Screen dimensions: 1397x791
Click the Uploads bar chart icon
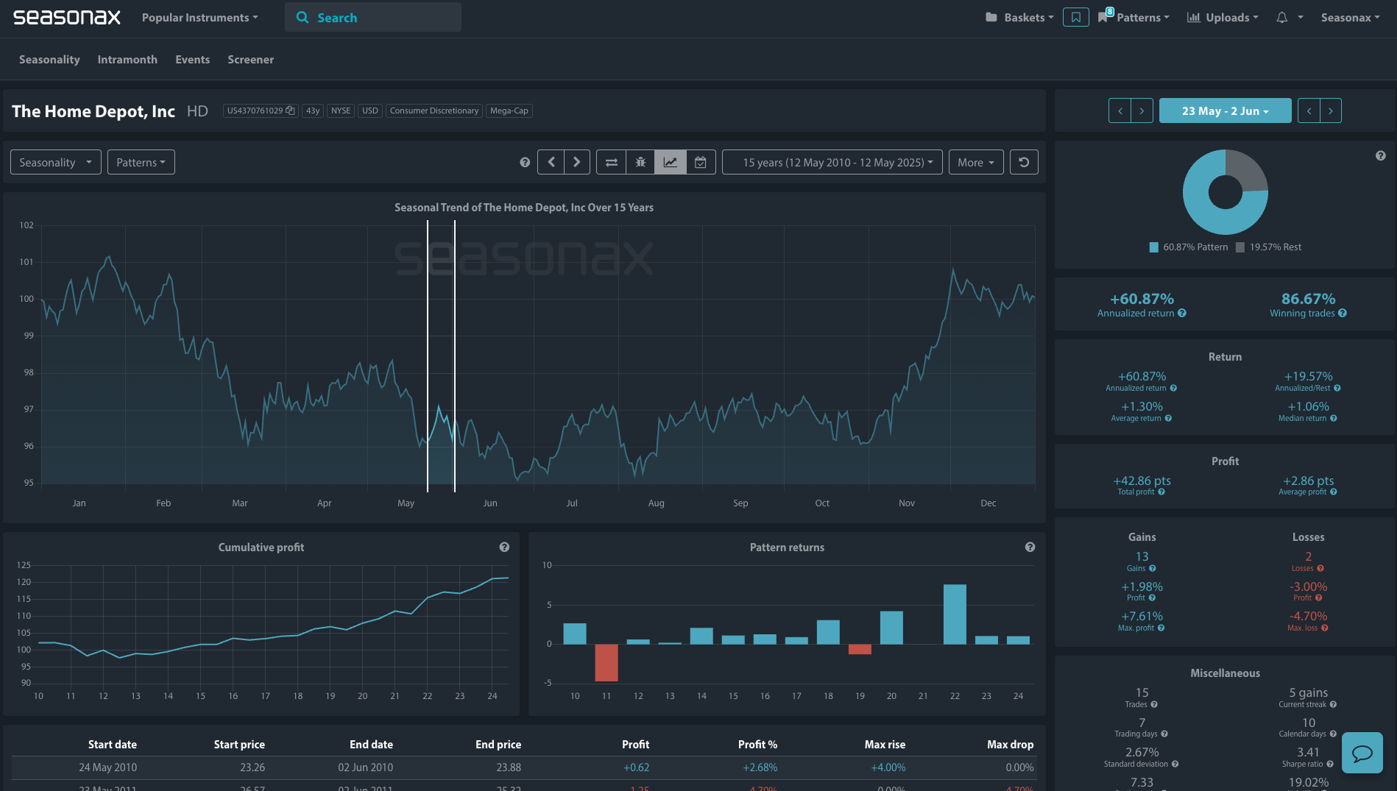tap(1193, 17)
